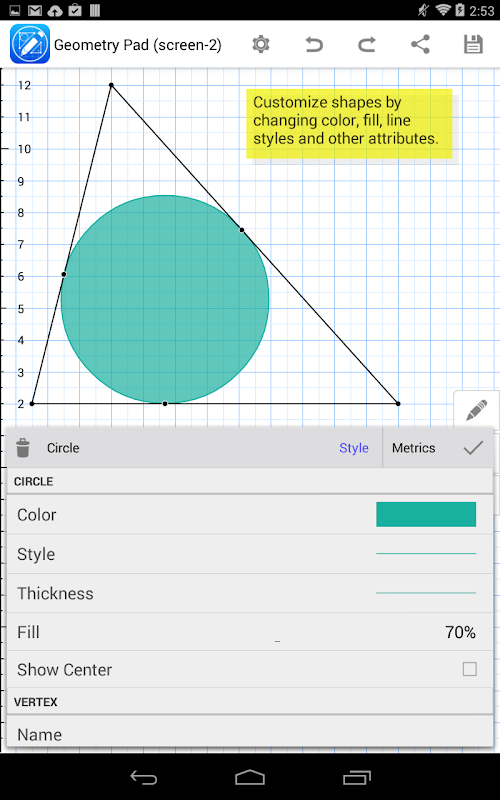Redo the last undone action
This screenshot has height=800, width=500.
point(367,45)
